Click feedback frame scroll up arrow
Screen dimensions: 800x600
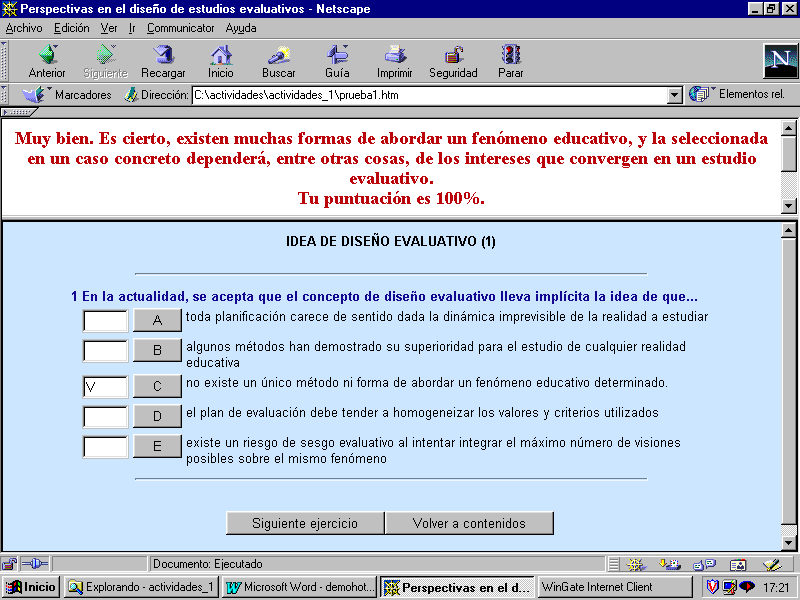click(x=788, y=128)
